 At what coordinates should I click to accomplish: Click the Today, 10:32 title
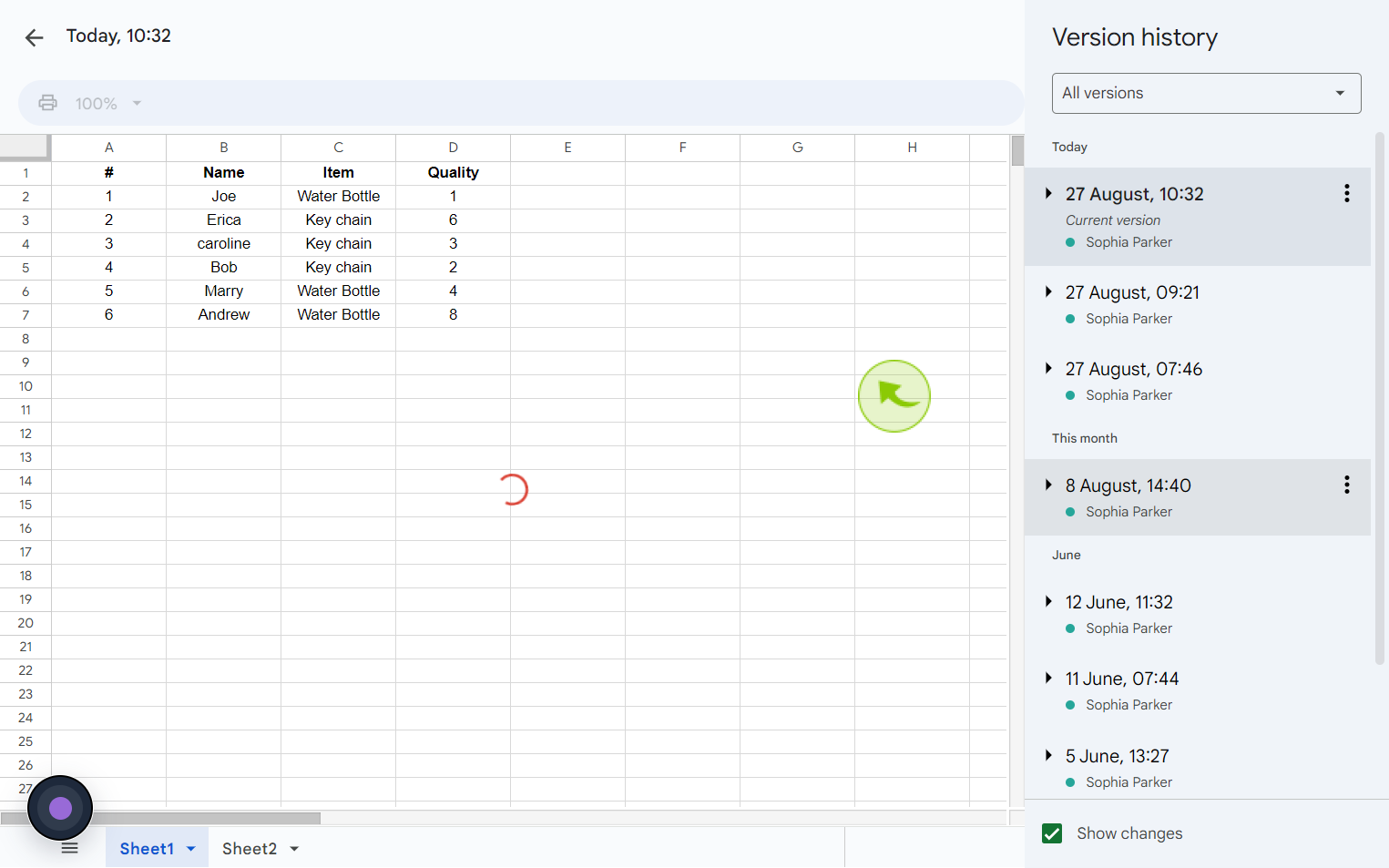118,36
